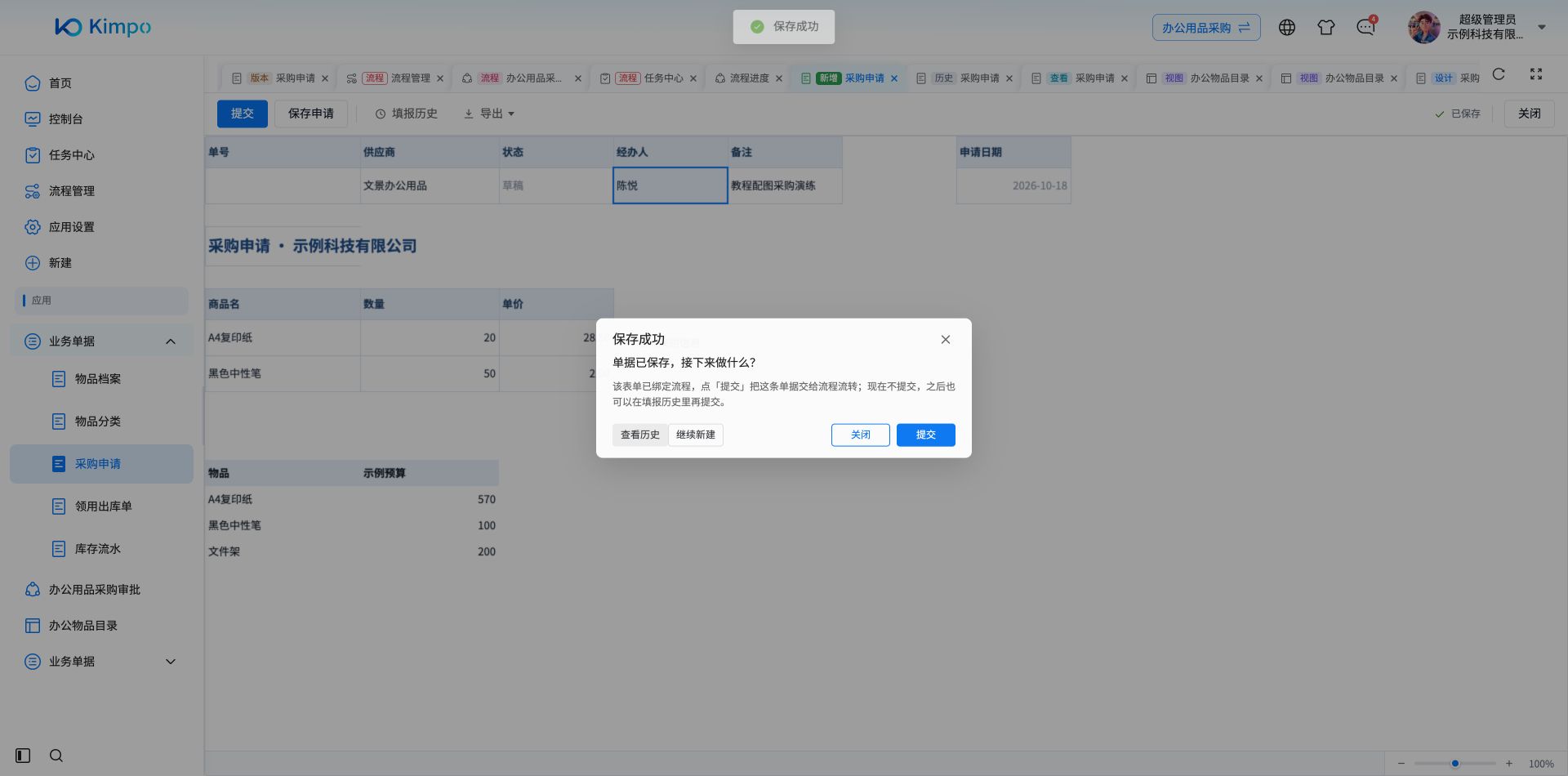
Task: Click the refresh icon beside tabs
Action: (1499, 74)
